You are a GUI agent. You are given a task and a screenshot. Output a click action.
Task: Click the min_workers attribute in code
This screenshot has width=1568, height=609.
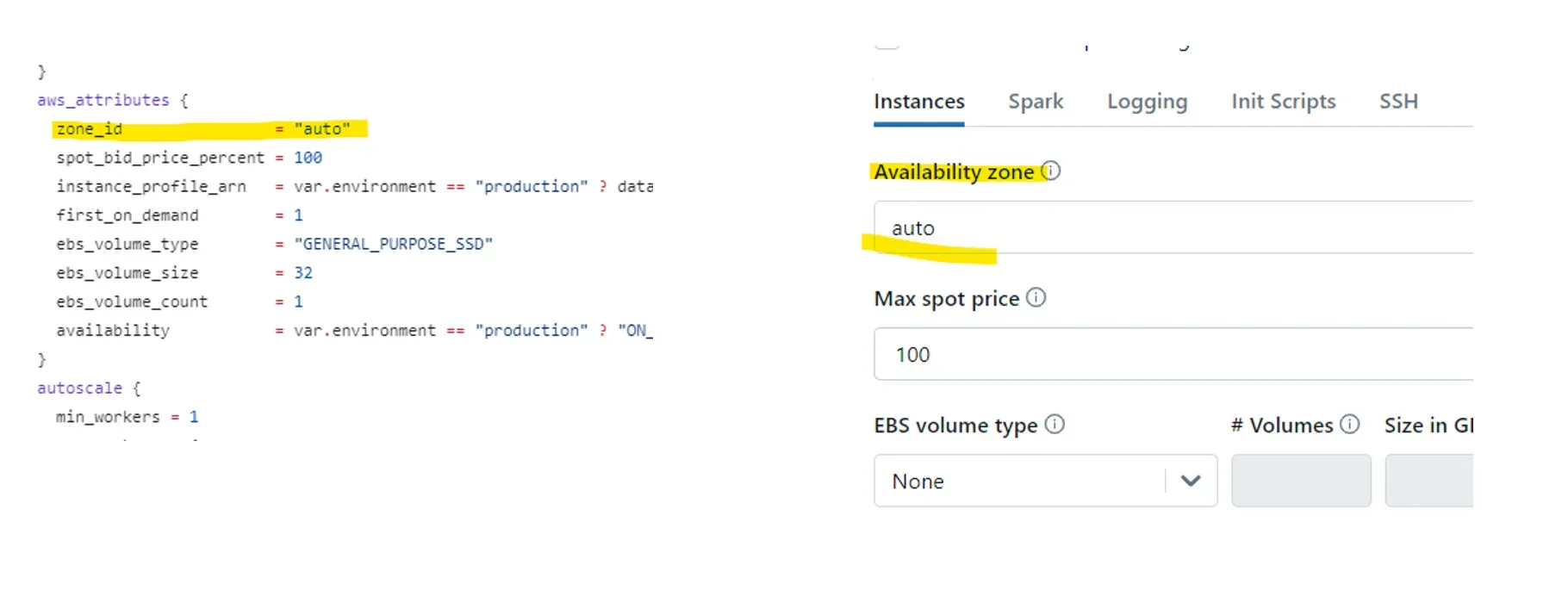pyautogui.click(x=108, y=417)
